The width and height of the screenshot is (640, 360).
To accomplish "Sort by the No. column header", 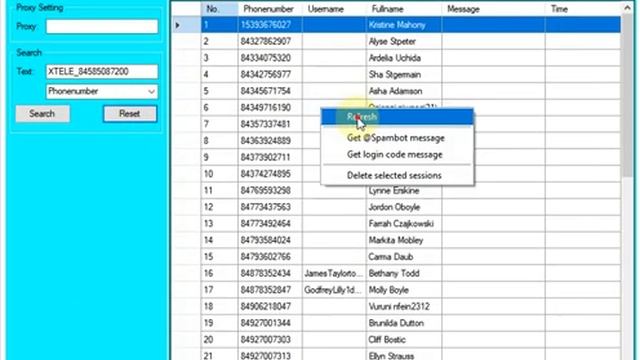I will (219, 9).
